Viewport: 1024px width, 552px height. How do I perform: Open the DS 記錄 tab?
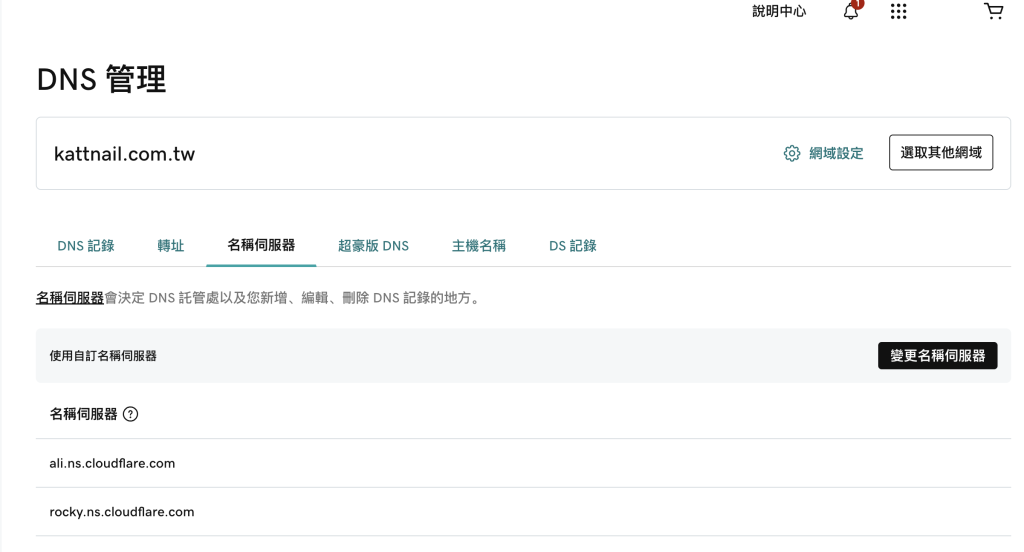(573, 246)
